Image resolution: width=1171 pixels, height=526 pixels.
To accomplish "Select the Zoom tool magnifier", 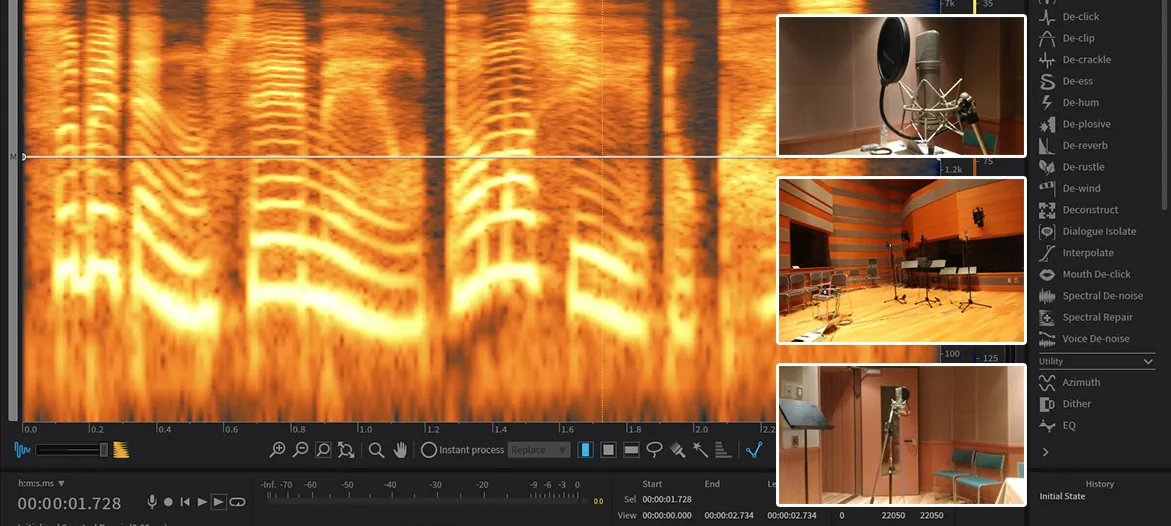I will click(376, 450).
